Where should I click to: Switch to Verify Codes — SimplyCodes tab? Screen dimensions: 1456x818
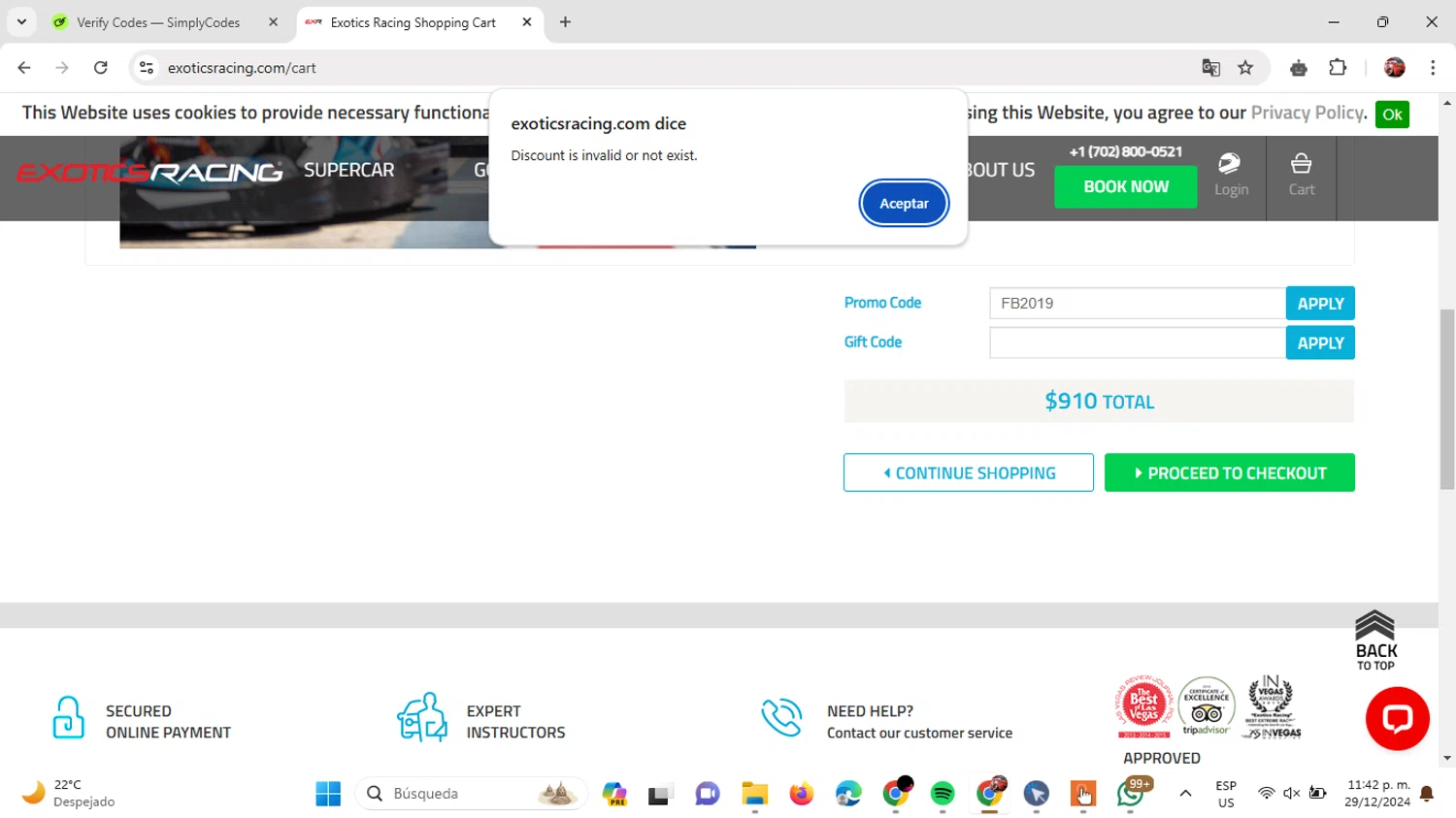pyautogui.click(x=157, y=22)
